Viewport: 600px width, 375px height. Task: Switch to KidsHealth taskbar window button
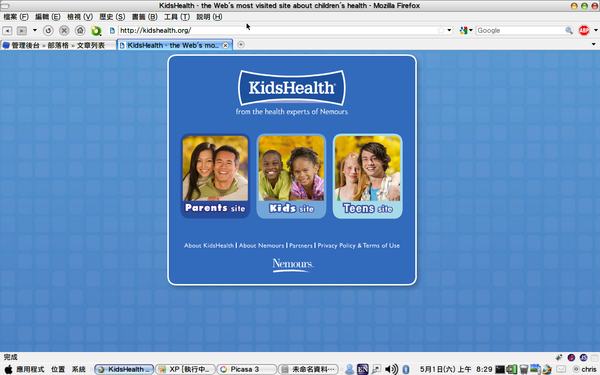124,369
